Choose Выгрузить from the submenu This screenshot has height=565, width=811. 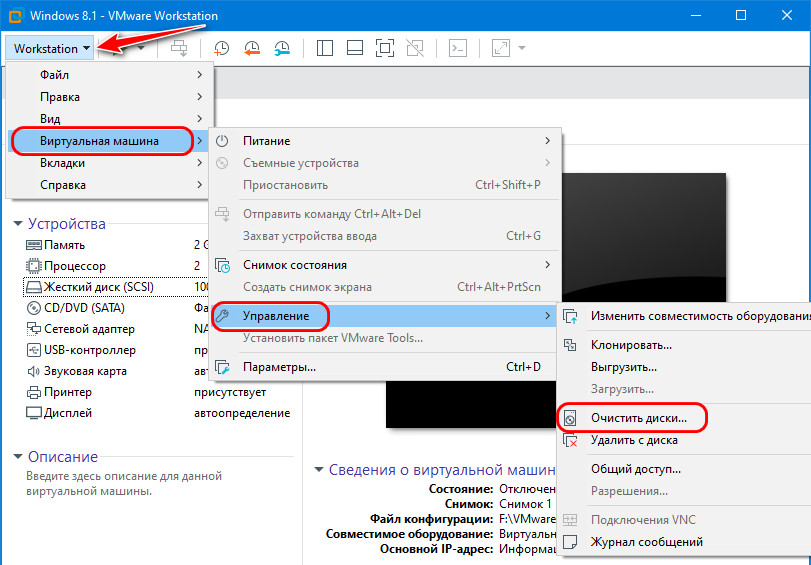(685, 367)
